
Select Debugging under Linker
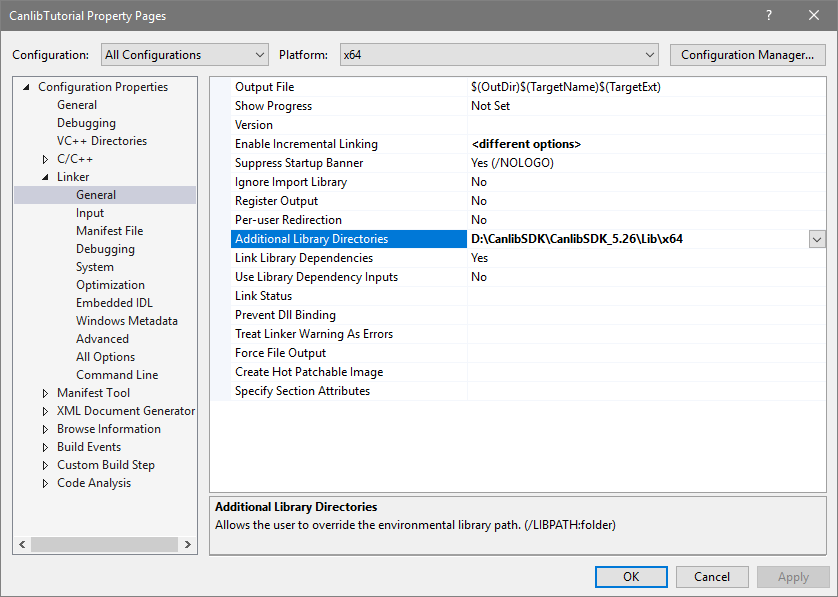coord(105,249)
